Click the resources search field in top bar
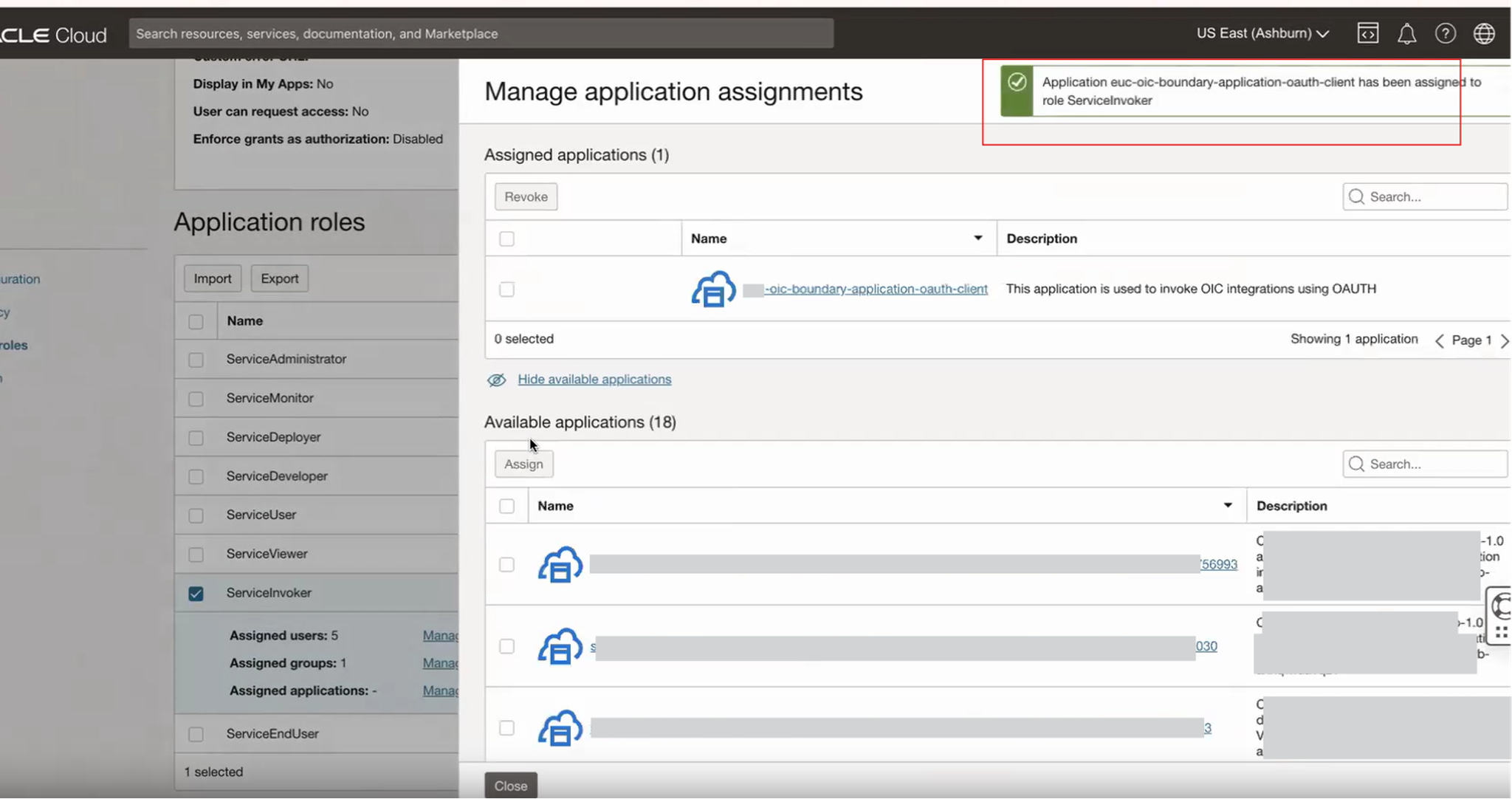The image size is (1512, 799). click(x=480, y=33)
